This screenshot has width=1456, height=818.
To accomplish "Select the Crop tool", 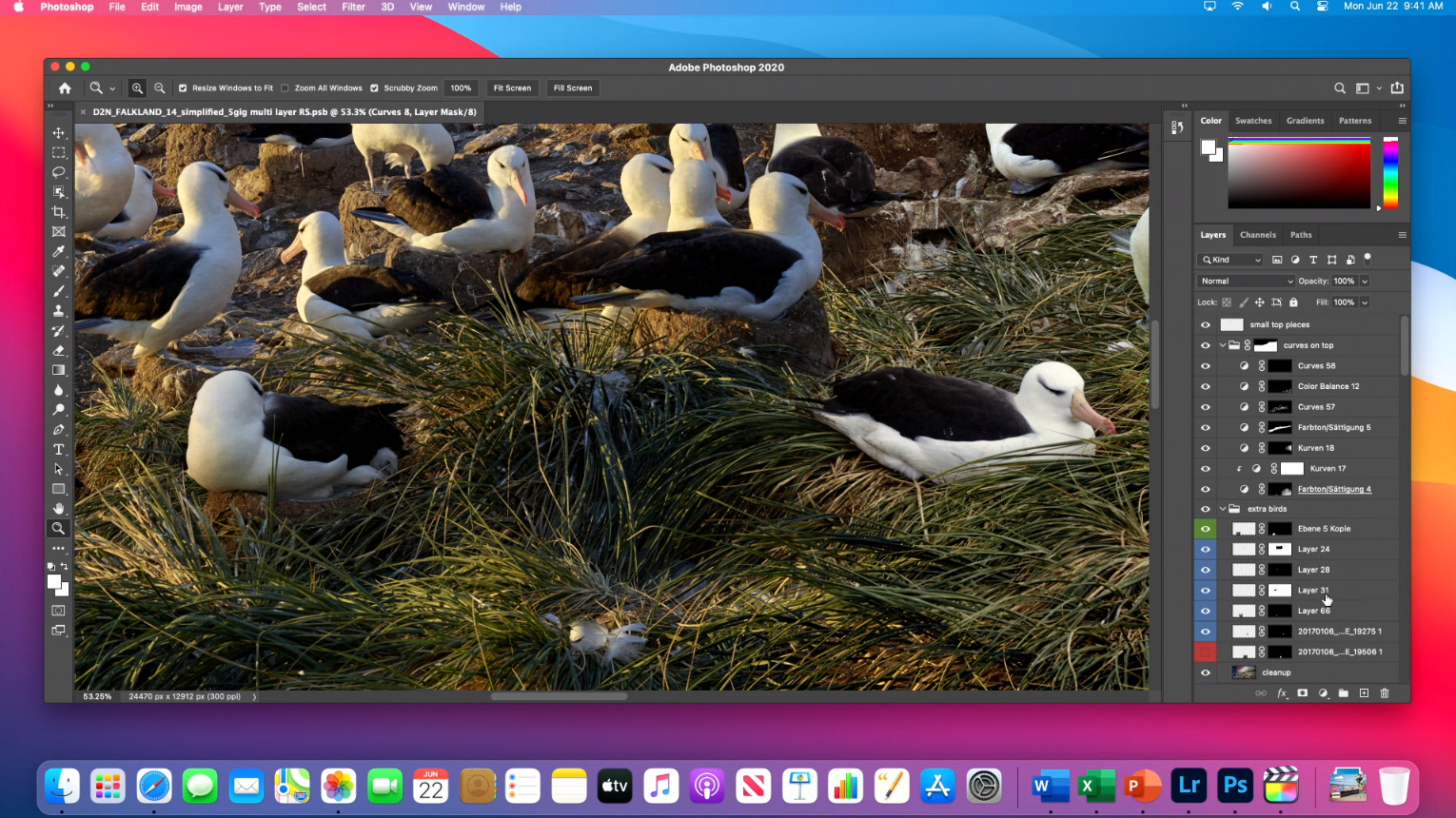I will (x=59, y=212).
